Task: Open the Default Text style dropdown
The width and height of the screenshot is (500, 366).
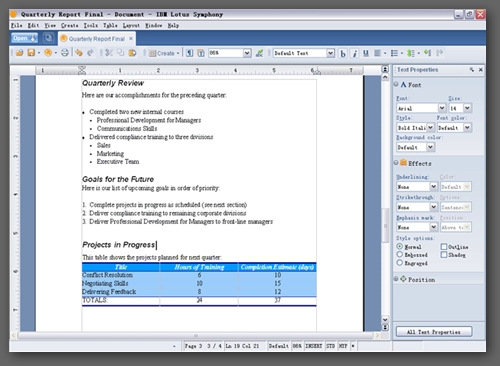Action: pyautogui.click(x=330, y=53)
